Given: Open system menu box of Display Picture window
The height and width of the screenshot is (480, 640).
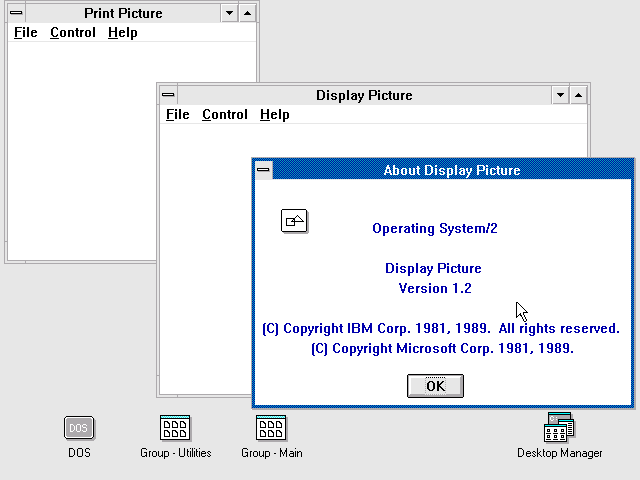Looking at the screenshot, I should (168, 95).
